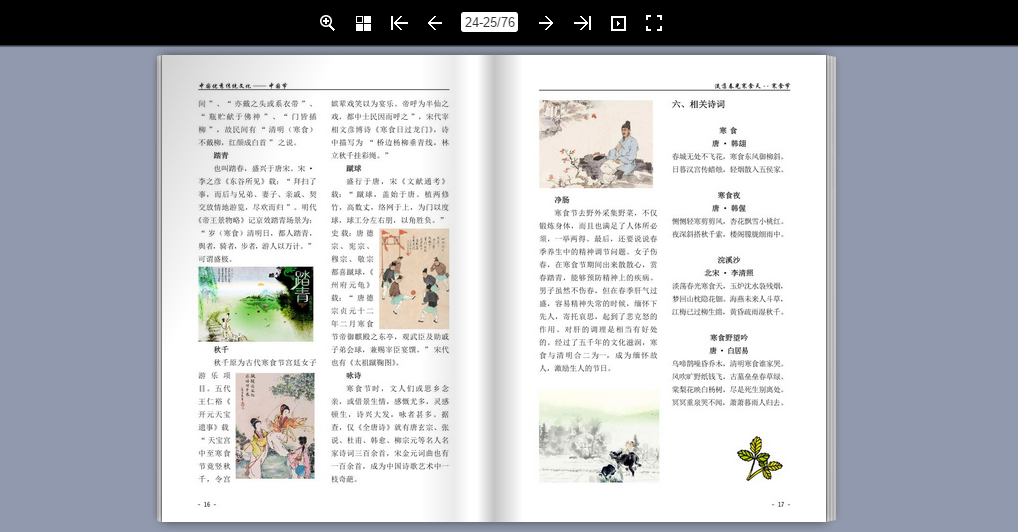The height and width of the screenshot is (532, 1018).
Task: Click the 蹴鞠 ball-kicking painting
Action: 414,279
